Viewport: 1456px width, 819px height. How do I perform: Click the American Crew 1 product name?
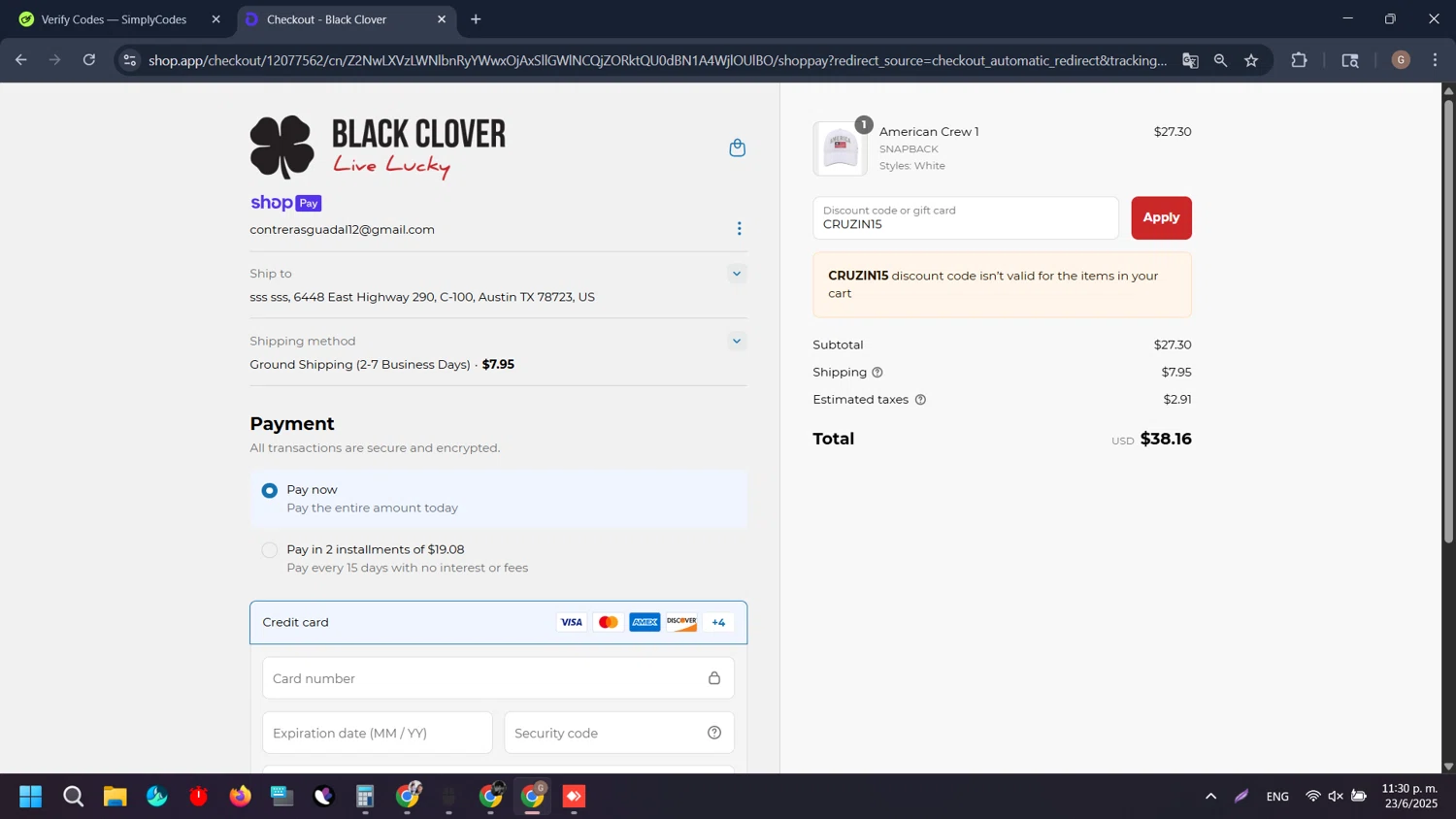(929, 132)
